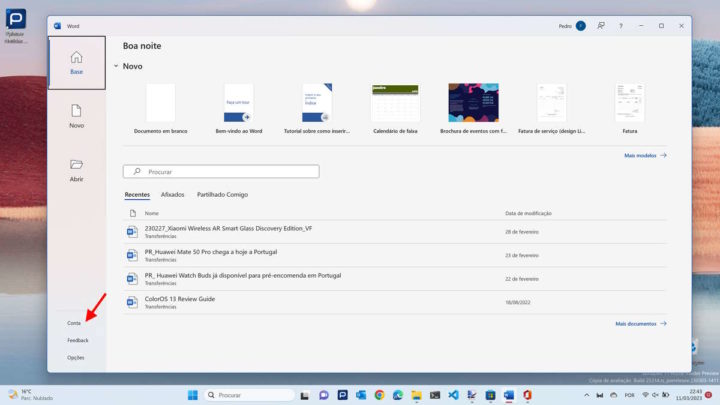Screen dimensions: 720x405
Task: Open the Xiaomi Wireless AR Smart Glass document
Action: click(395, 232)
